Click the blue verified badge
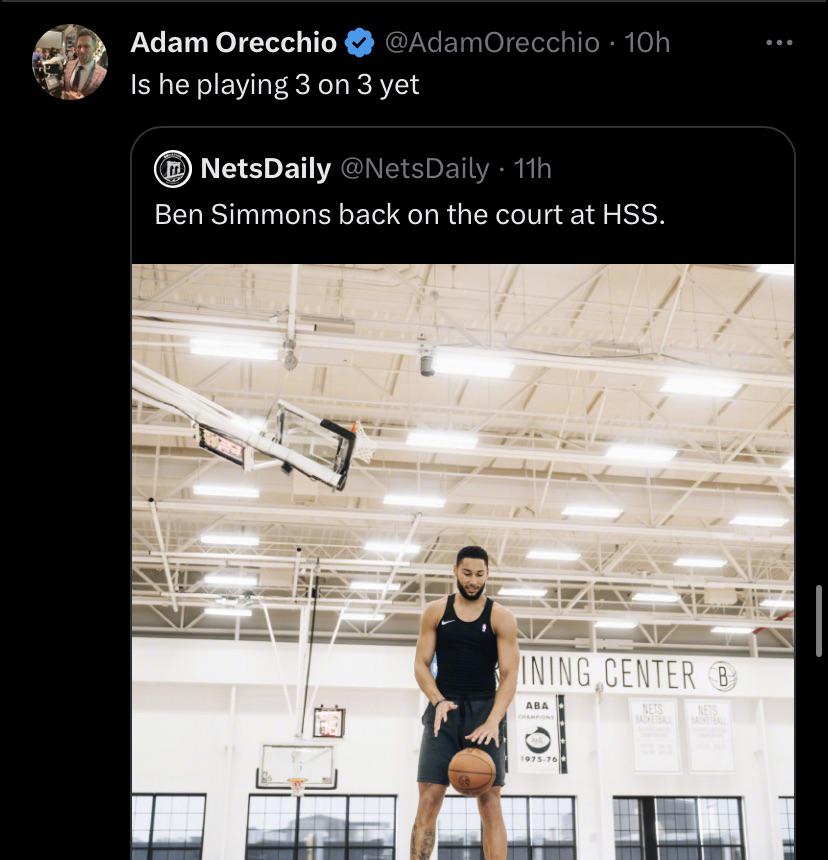 359,43
